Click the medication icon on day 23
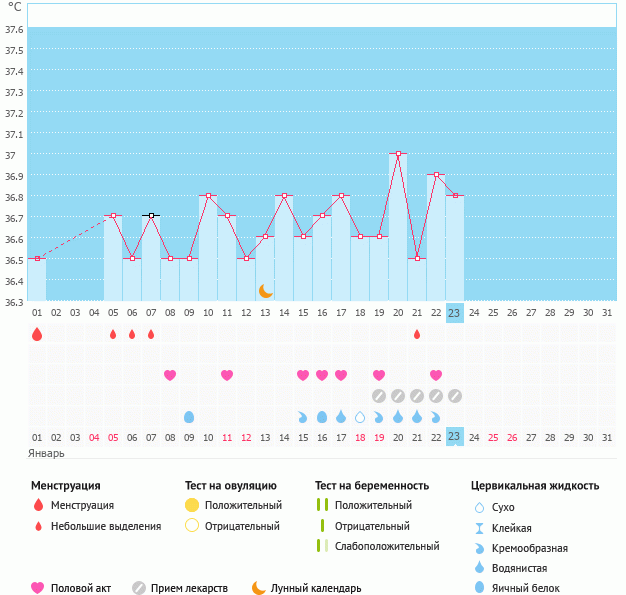The height and width of the screenshot is (595, 626). coord(455,396)
